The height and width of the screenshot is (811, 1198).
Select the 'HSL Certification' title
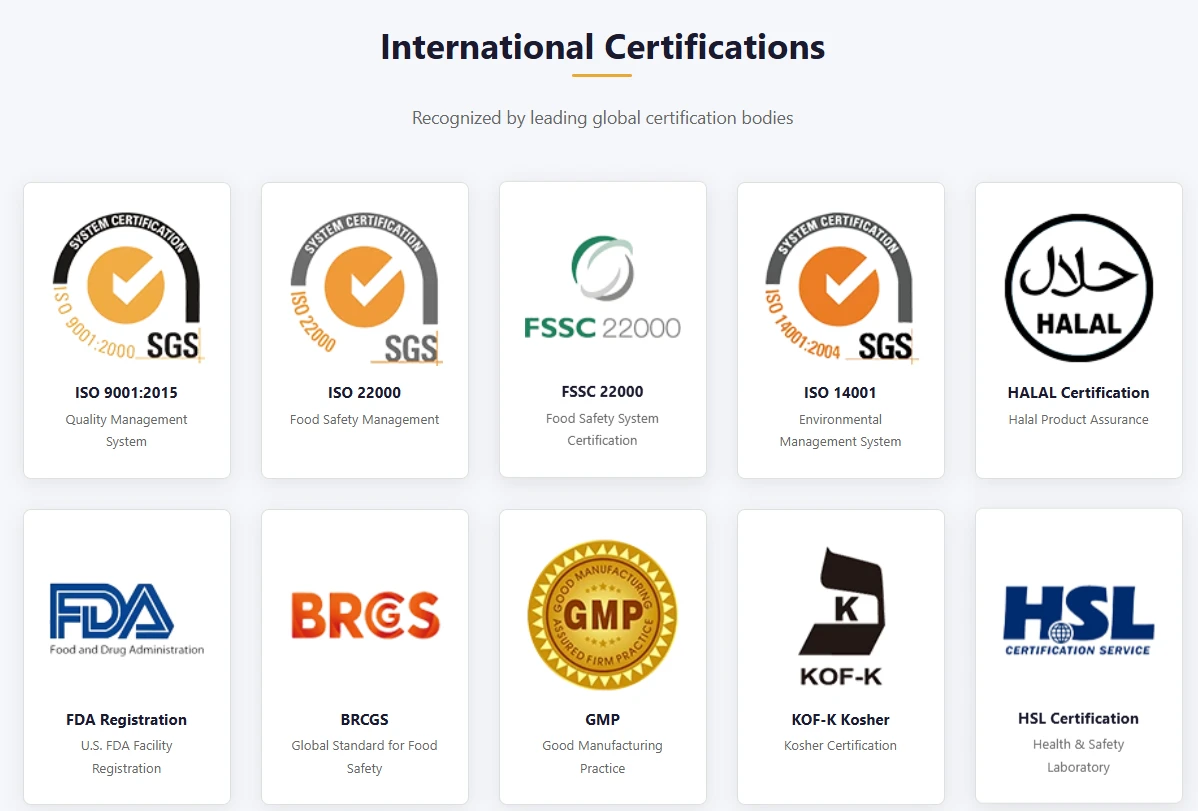tap(1078, 719)
